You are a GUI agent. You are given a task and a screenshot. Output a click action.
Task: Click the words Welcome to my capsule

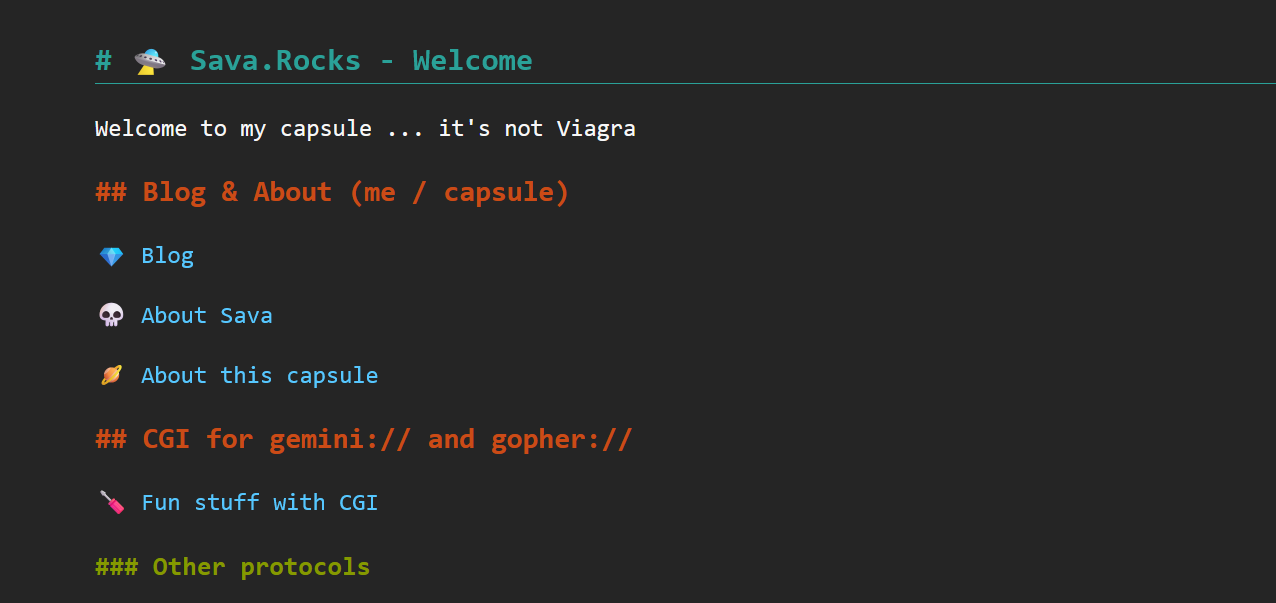coord(233,129)
